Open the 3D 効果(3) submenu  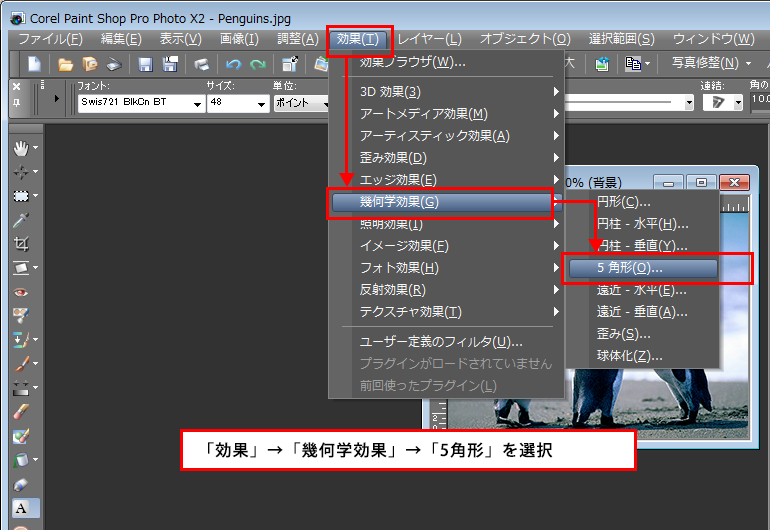click(x=446, y=92)
